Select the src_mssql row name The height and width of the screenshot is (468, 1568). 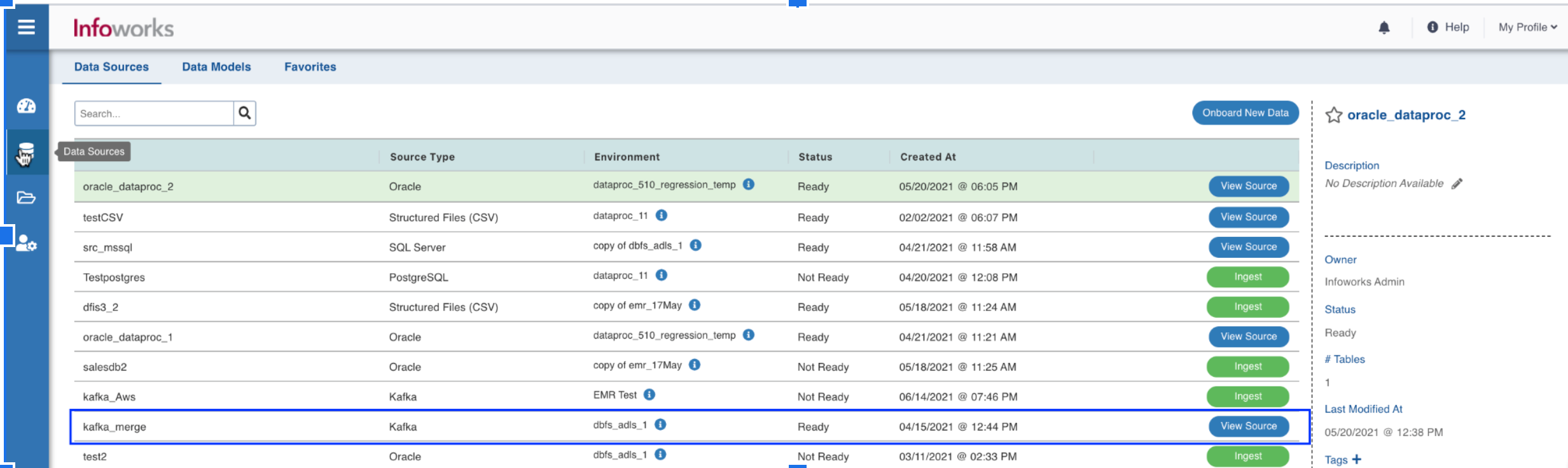[108, 248]
